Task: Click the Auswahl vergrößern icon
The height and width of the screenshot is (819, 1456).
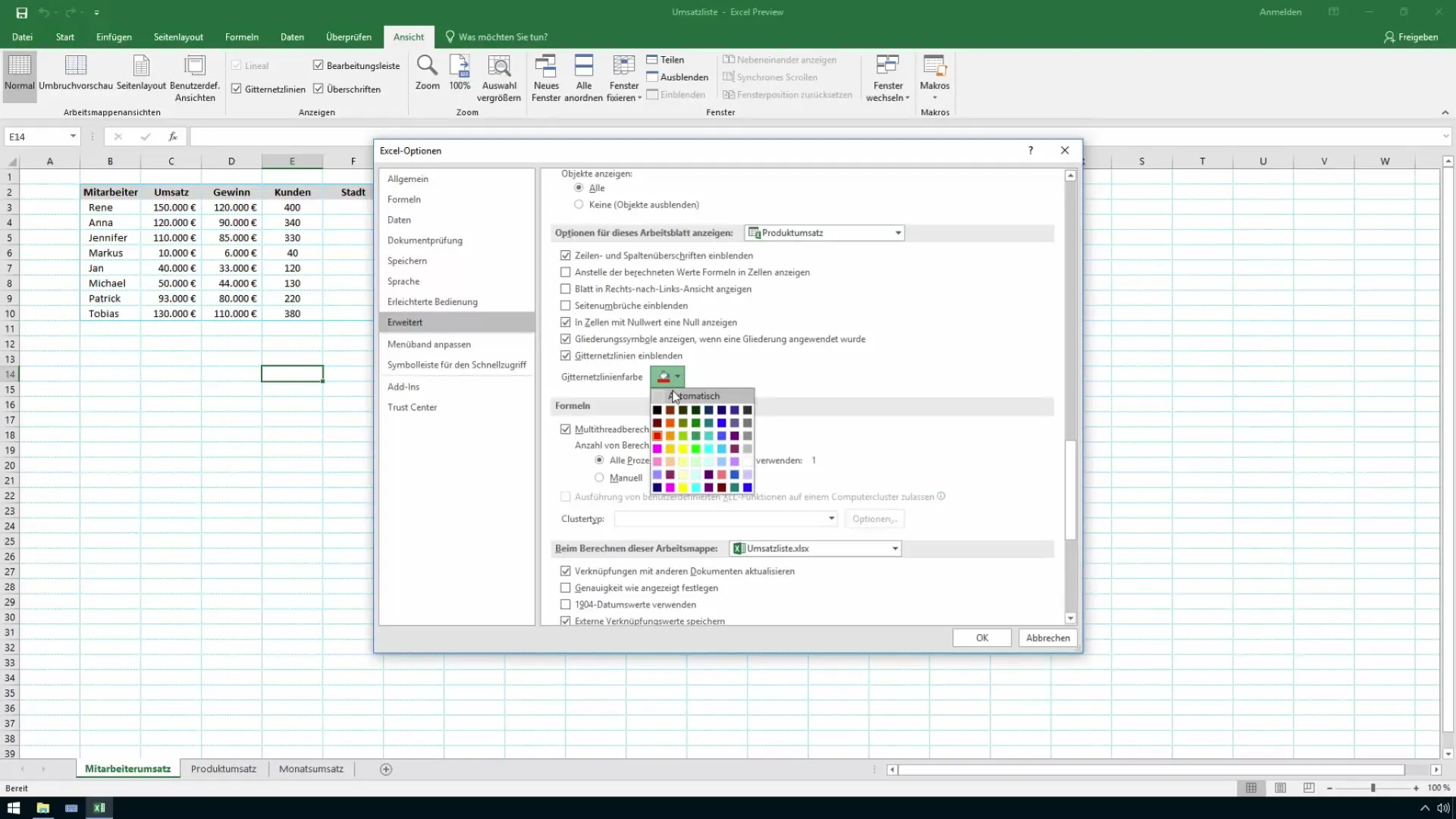Action: click(x=499, y=67)
